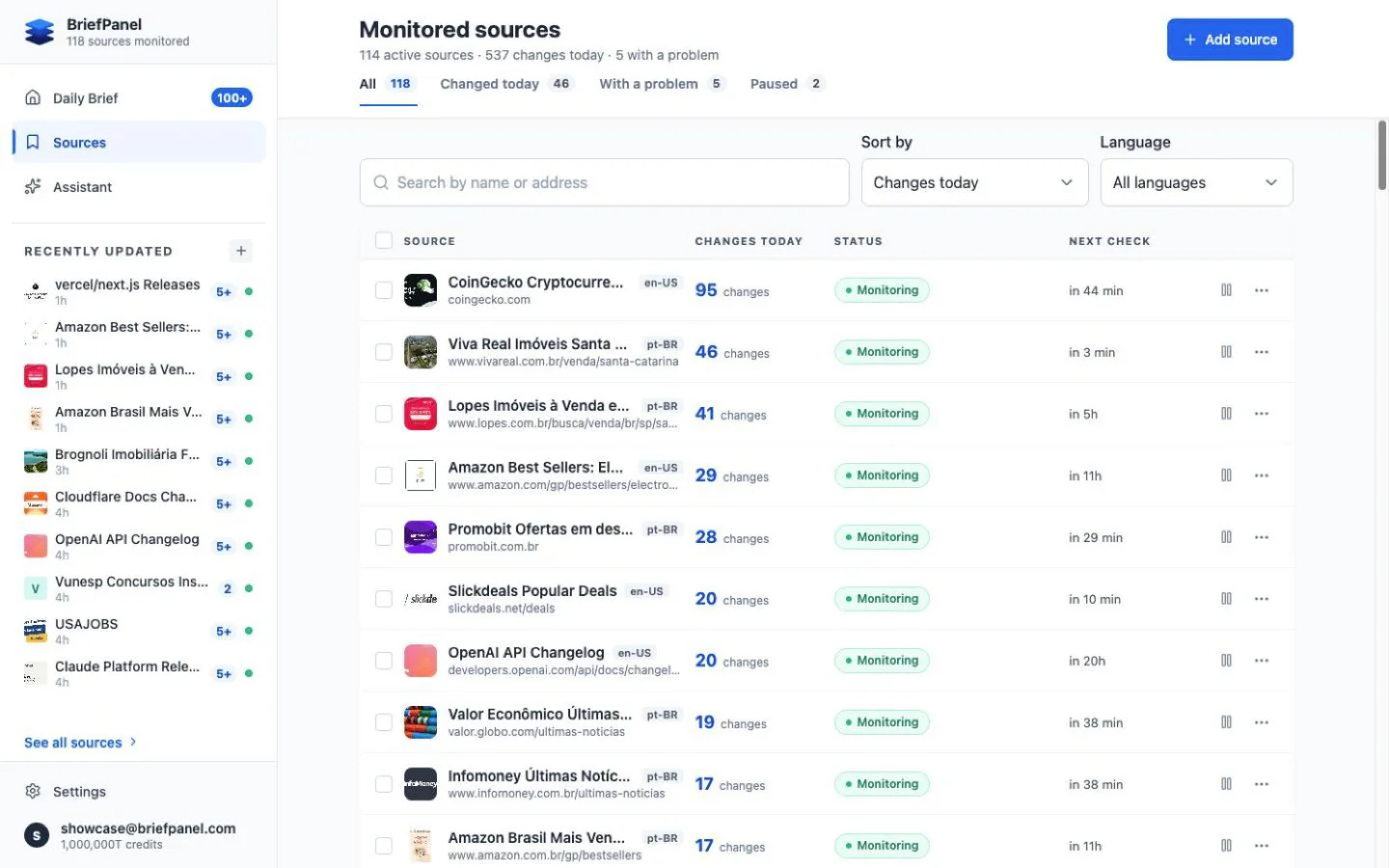Click the Valor Econômico source favicon
The image size is (1389, 868).
421,722
